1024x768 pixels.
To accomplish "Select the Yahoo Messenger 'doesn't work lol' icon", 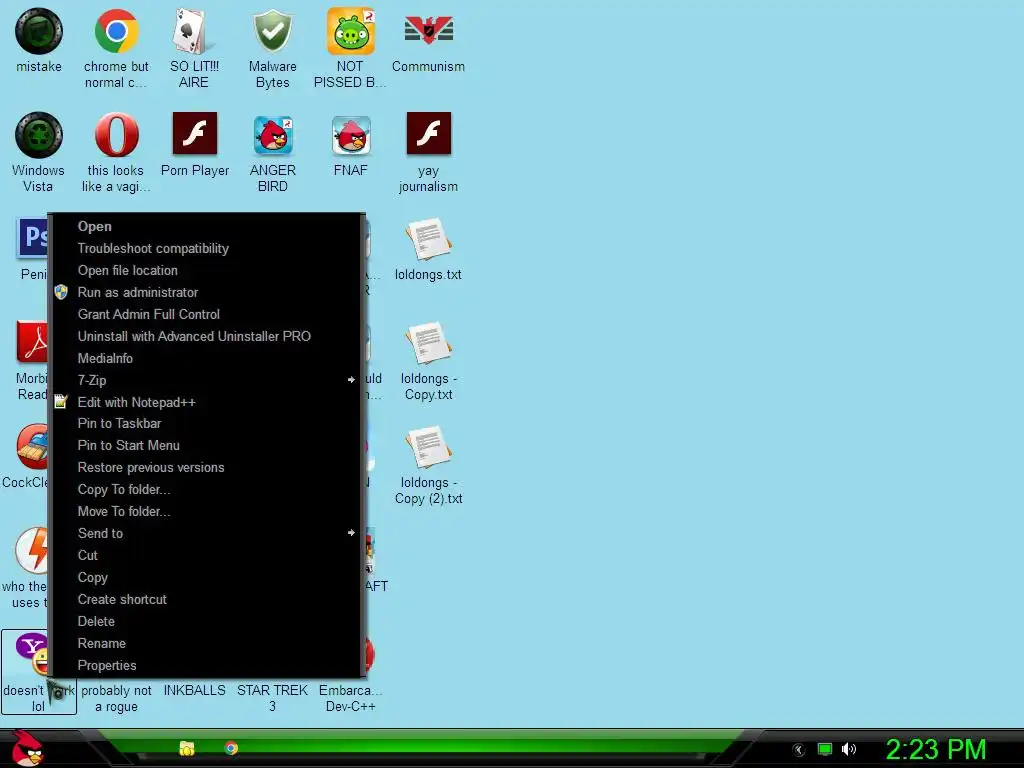I will coord(31,654).
